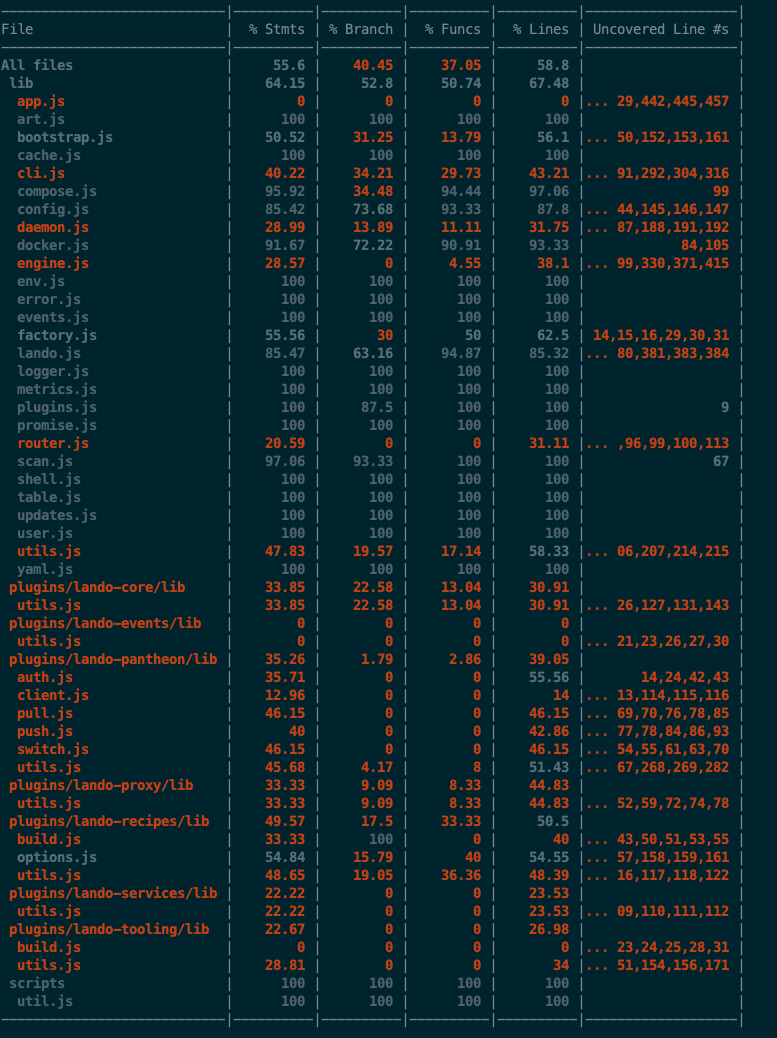The image size is (777, 1038).
Task: Select the 'All files' summary row label
Action: tap(37, 65)
